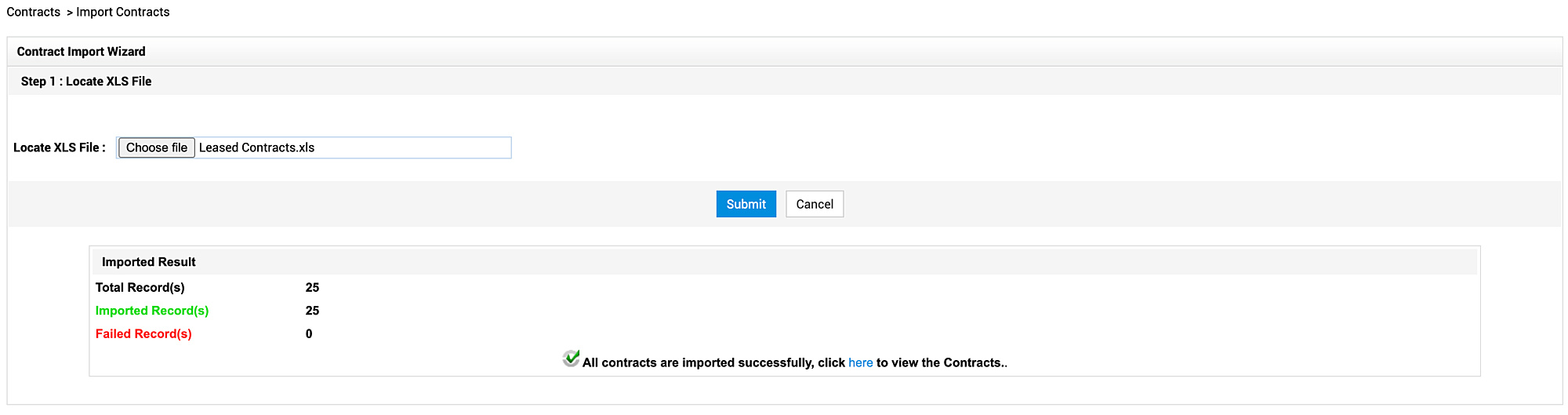Click the "to view the Contracts" text
1568x415 pixels.
(x=941, y=362)
